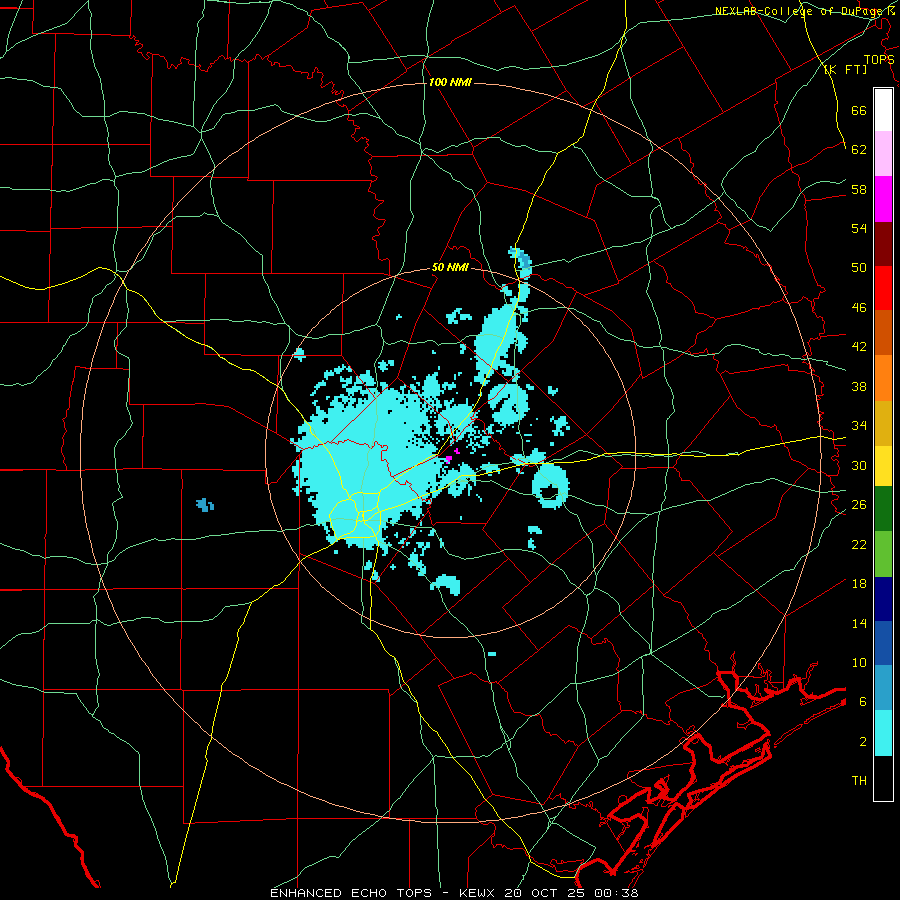
Task: Click the light pink legend swatch
Action: pyautogui.click(x=883, y=153)
